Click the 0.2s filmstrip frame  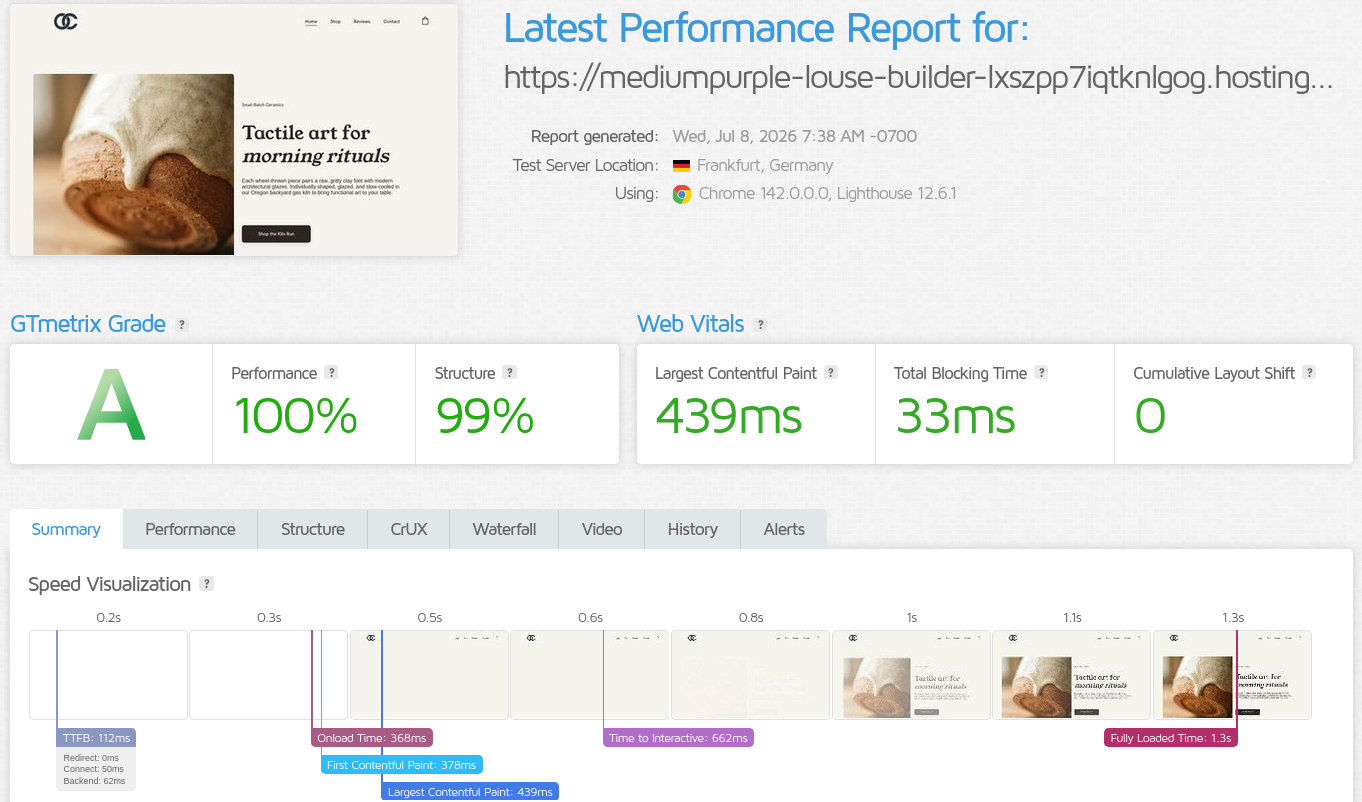[108, 675]
